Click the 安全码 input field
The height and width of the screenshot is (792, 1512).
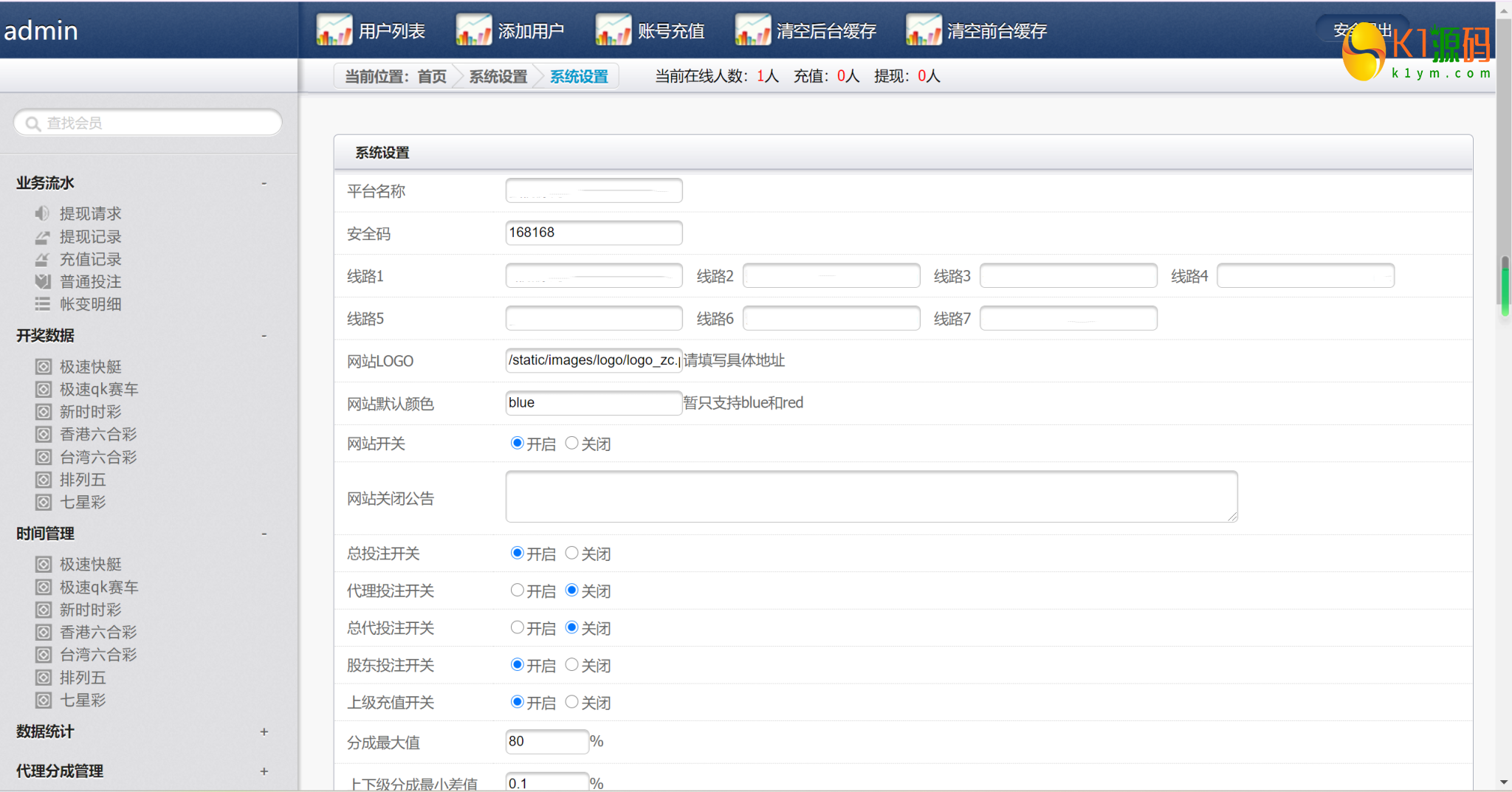point(594,233)
